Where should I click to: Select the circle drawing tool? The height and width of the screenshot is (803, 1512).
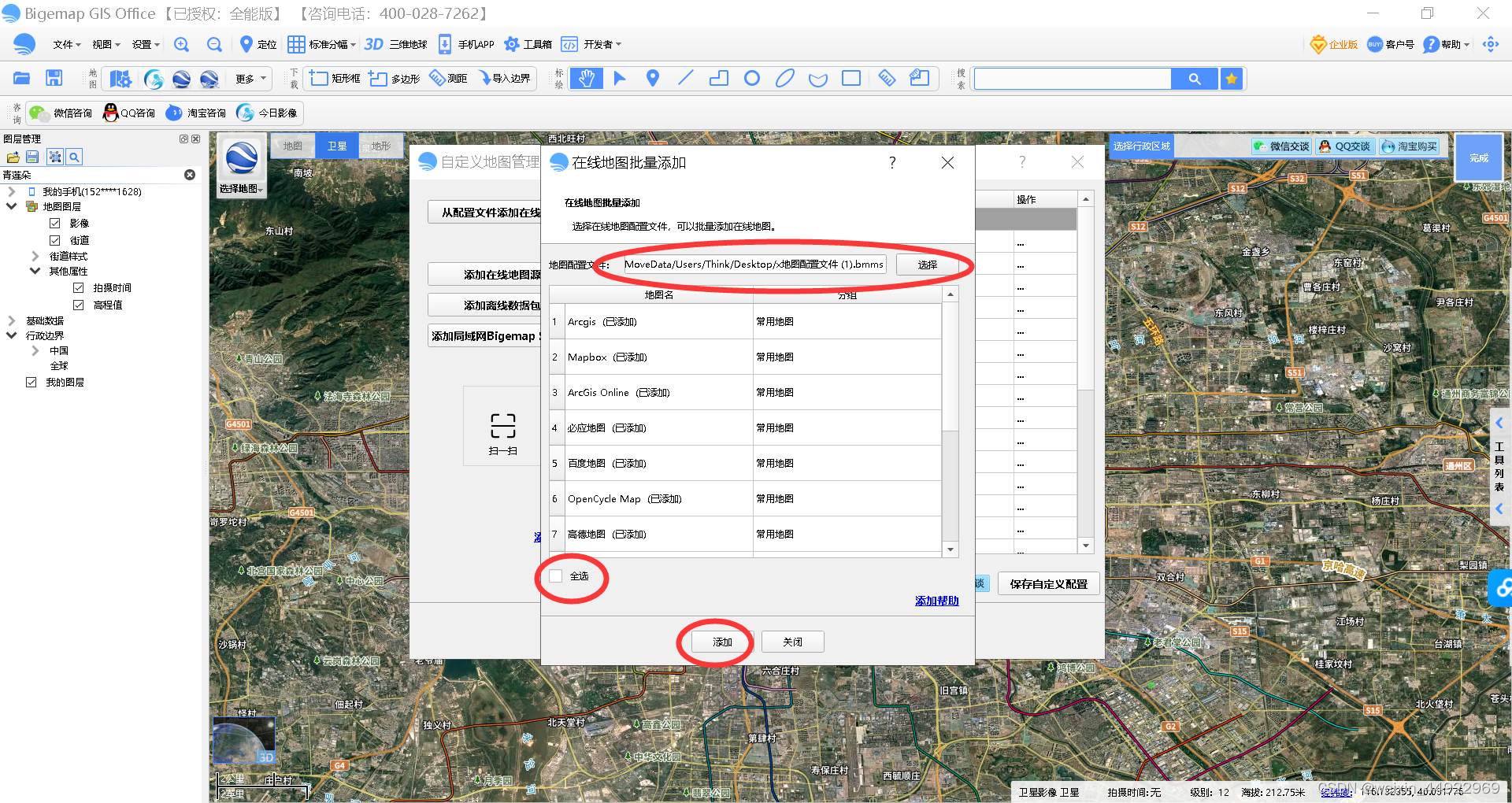point(752,79)
